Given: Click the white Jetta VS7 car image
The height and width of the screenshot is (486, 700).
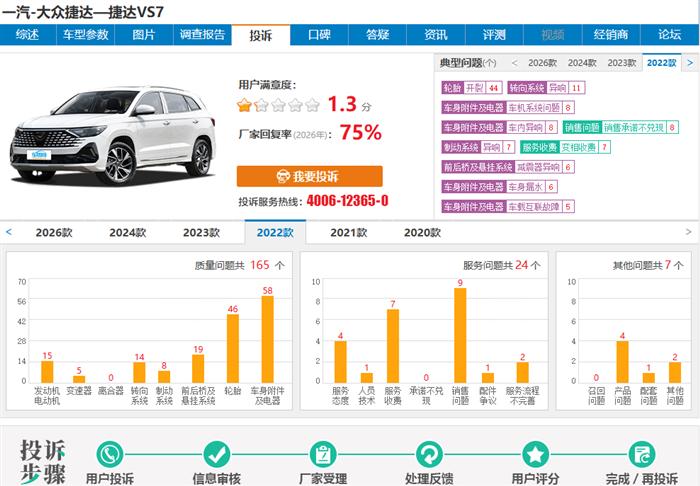Looking at the screenshot, I should [x=117, y=134].
